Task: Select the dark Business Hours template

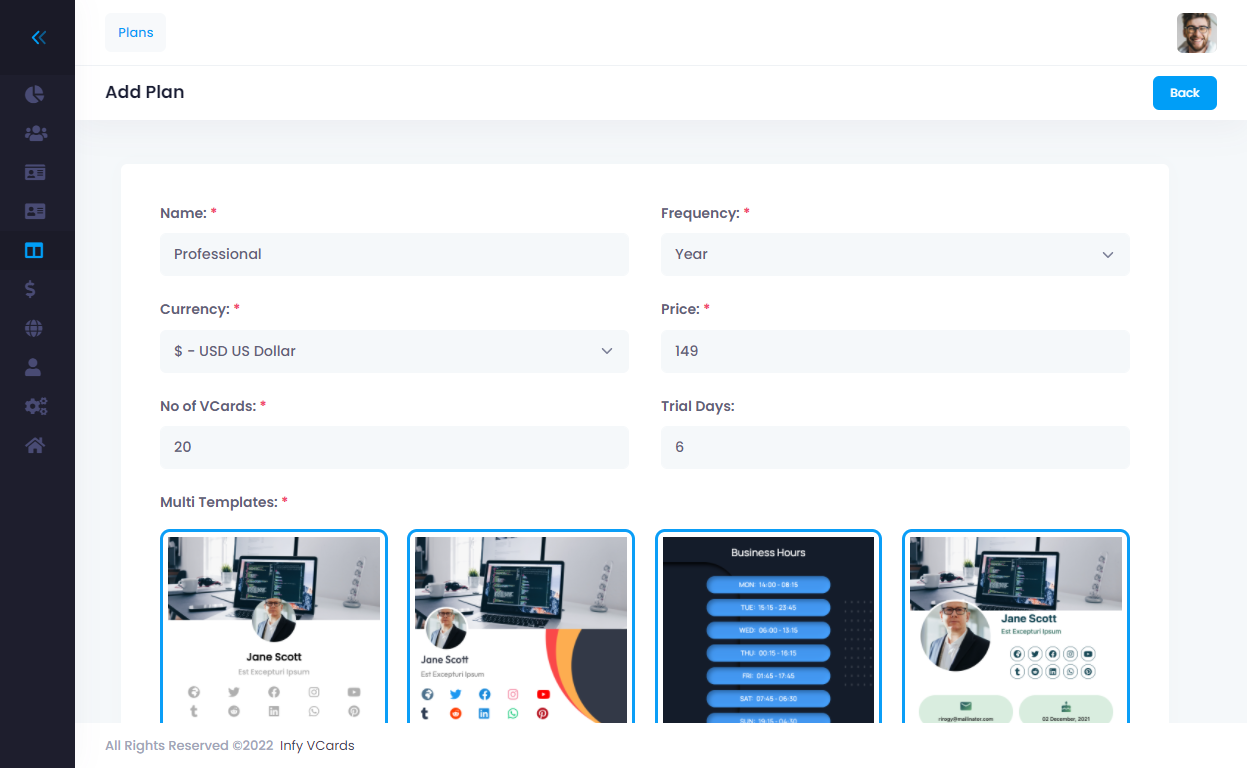Action: point(768,627)
